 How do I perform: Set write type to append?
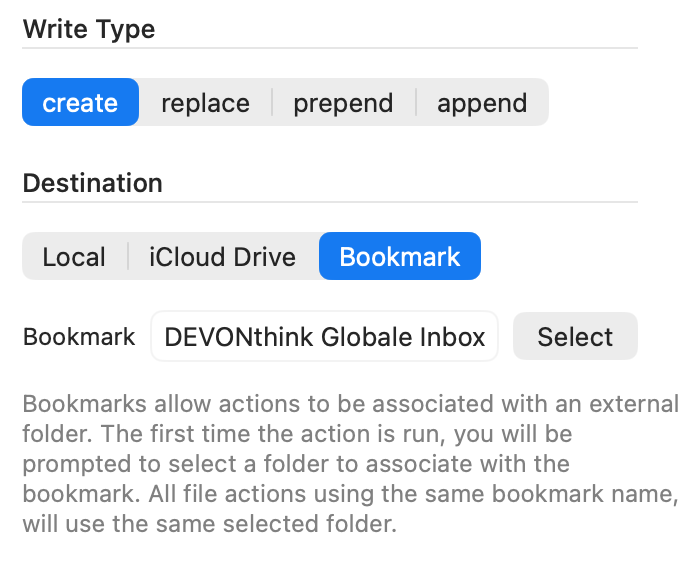[482, 102]
